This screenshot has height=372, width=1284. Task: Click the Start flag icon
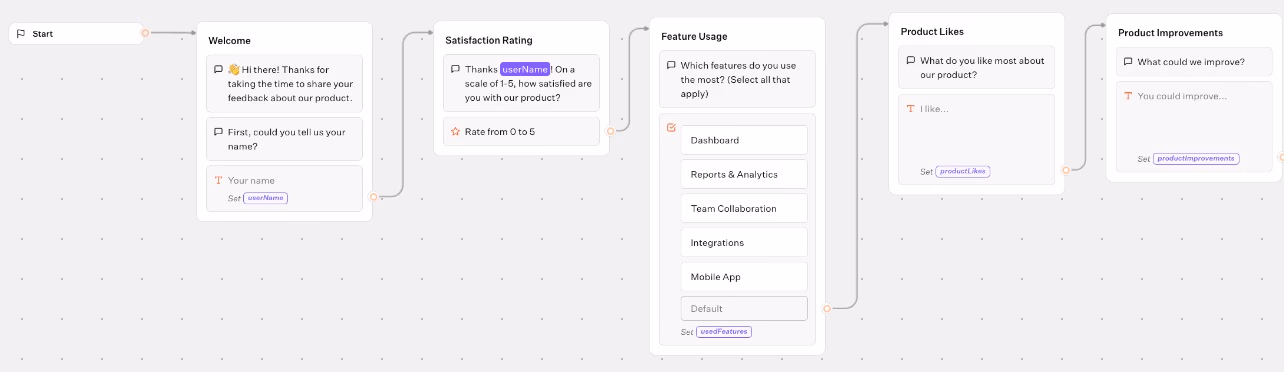20,34
